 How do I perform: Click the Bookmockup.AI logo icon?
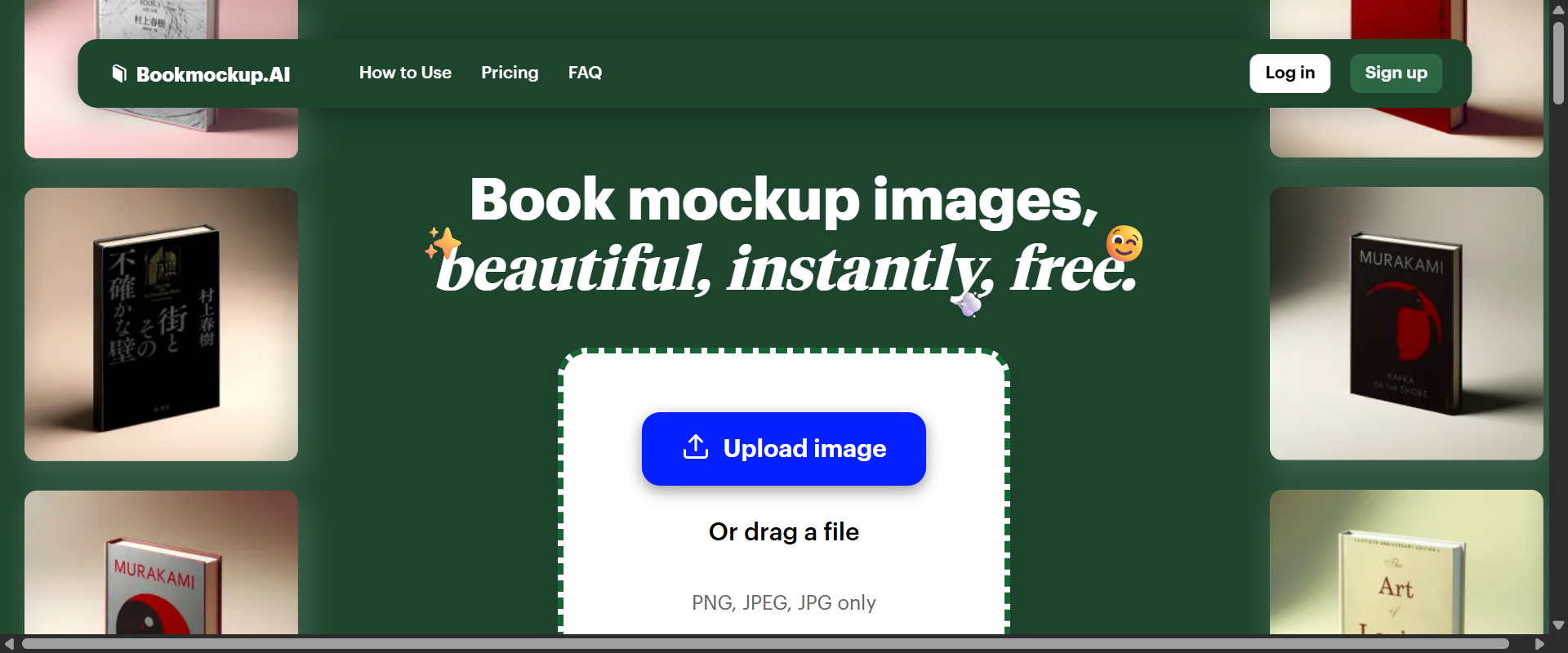(119, 73)
